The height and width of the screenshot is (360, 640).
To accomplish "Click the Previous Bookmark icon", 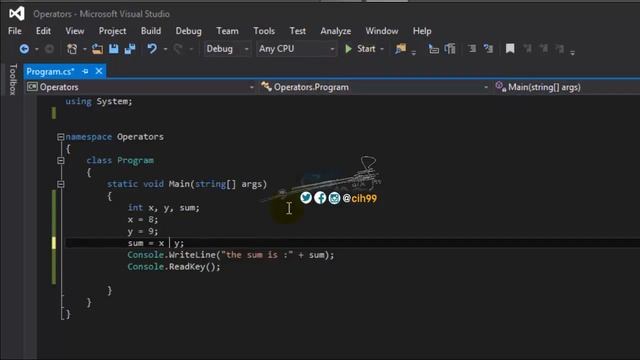I will [527, 49].
